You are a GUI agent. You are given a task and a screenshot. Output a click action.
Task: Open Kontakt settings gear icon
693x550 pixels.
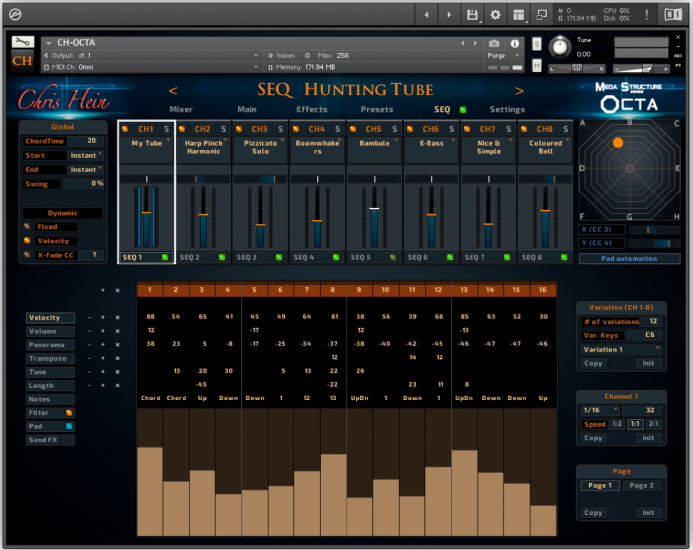pos(495,15)
